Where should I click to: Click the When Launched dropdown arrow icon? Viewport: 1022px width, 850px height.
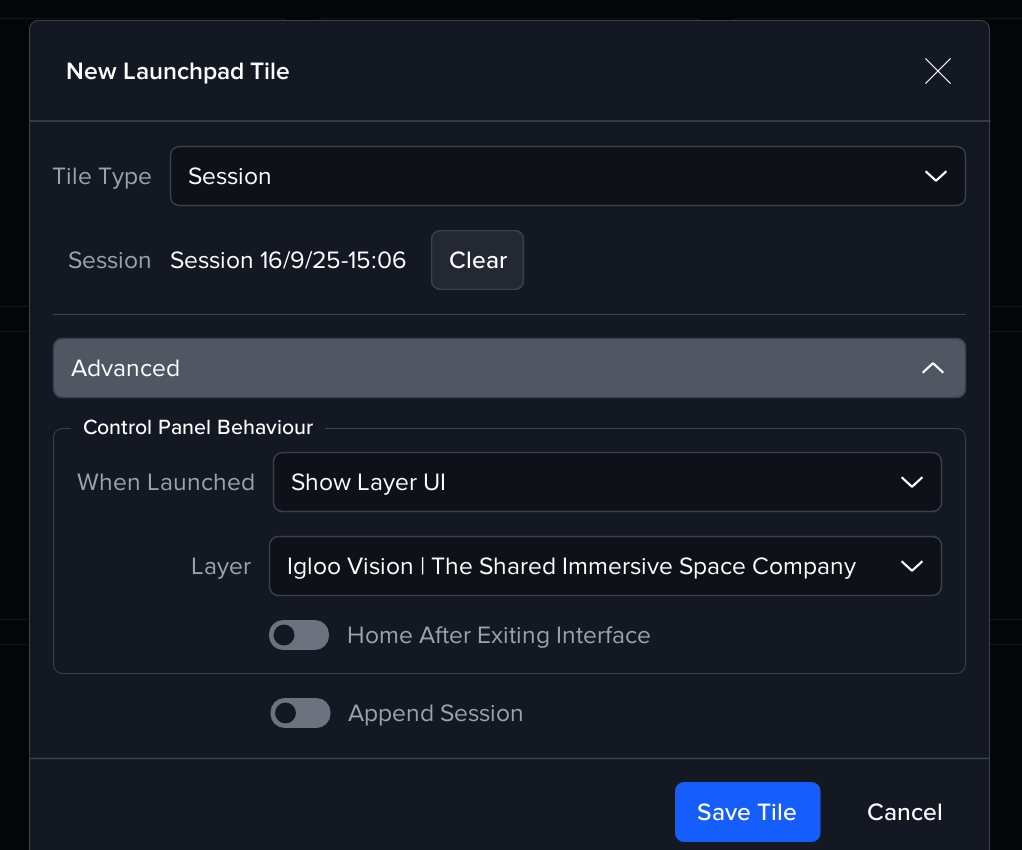(911, 482)
